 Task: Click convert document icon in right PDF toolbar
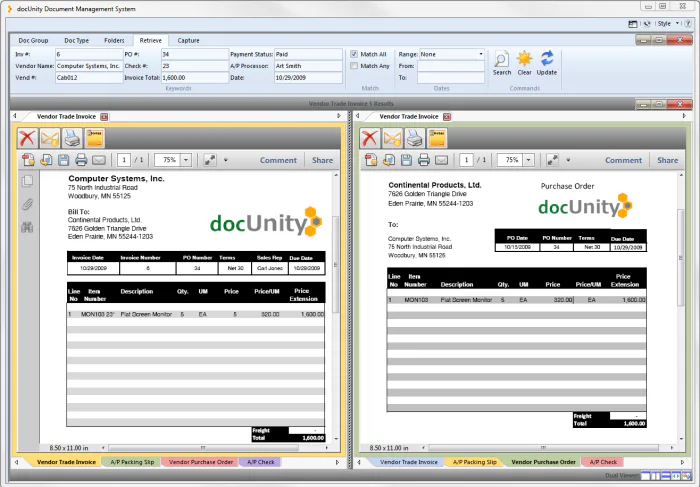[389, 160]
